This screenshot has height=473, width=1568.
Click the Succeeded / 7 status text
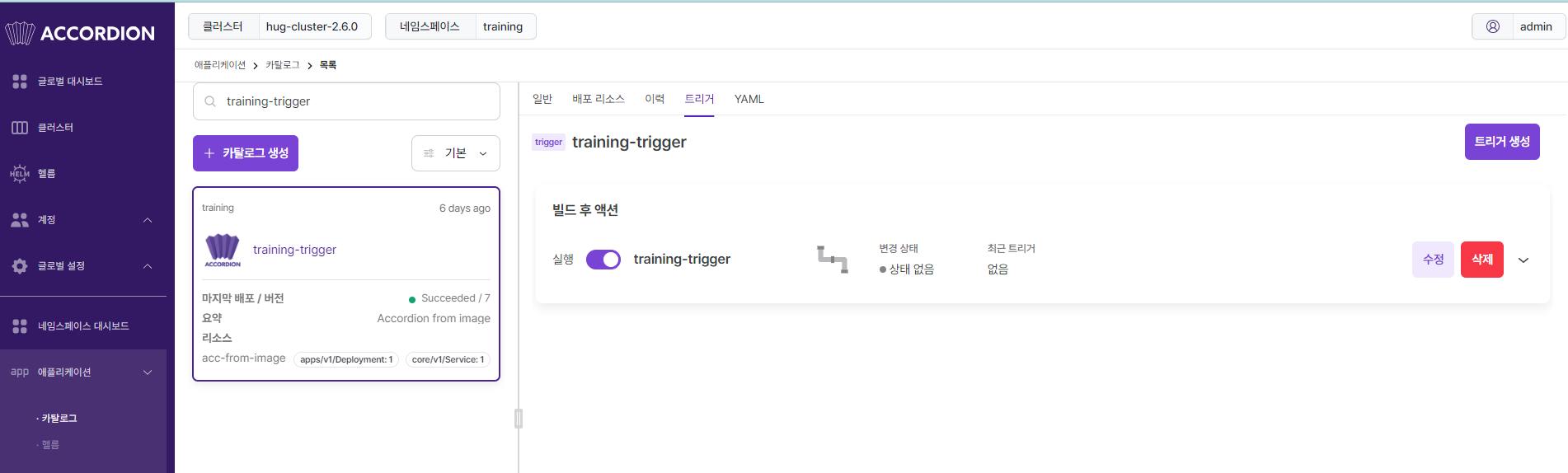456,298
